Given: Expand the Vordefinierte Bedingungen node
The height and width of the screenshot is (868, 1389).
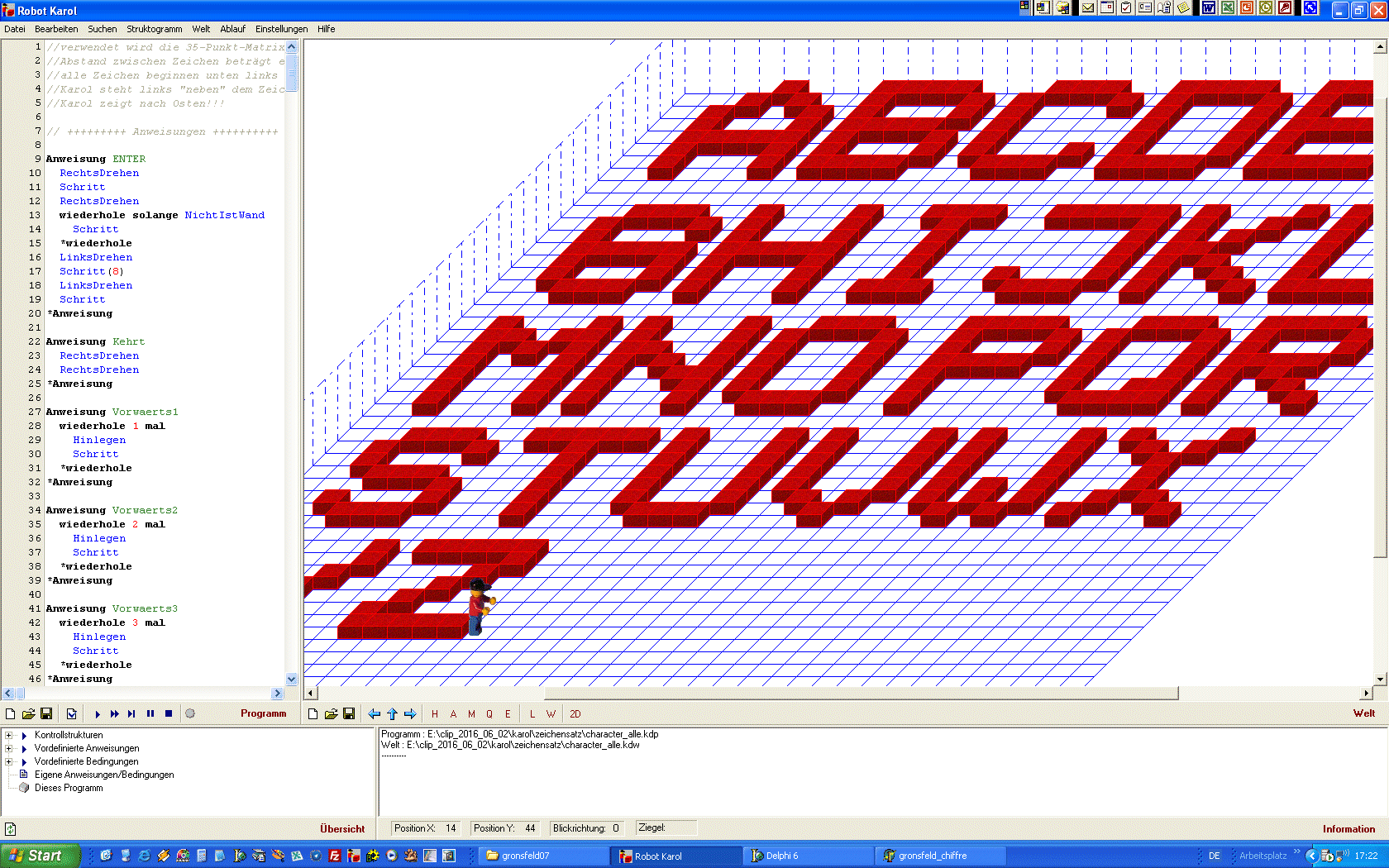Looking at the screenshot, I should pos(9,761).
